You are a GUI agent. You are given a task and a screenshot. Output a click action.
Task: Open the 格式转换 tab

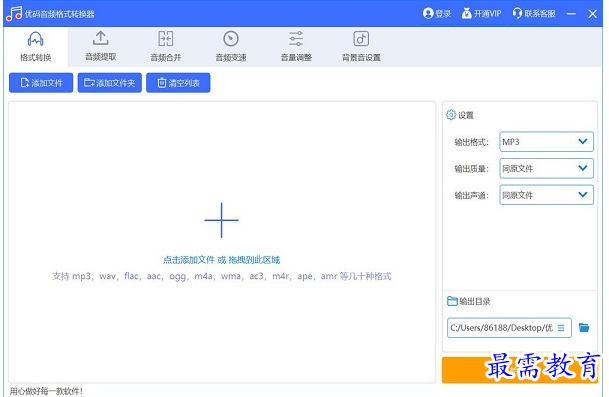tap(36, 47)
